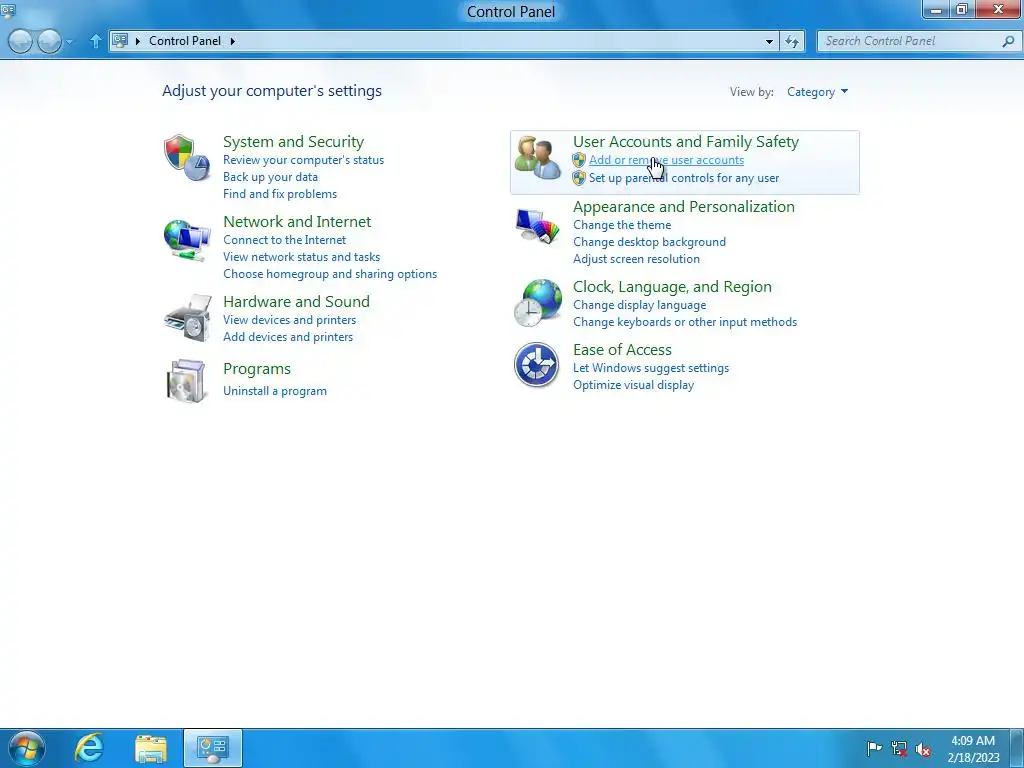Click Adjust screen resolution
The width and height of the screenshot is (1024, 768).
point(637,259)
